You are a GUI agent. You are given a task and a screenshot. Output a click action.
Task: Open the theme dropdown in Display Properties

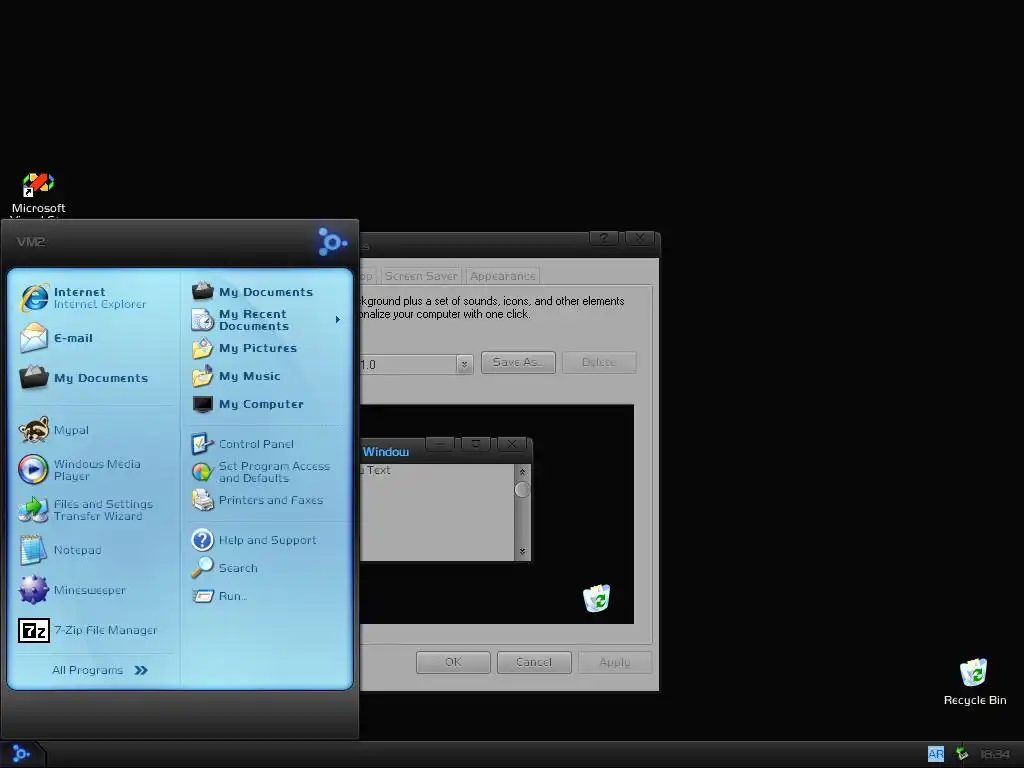click(464, 364)
